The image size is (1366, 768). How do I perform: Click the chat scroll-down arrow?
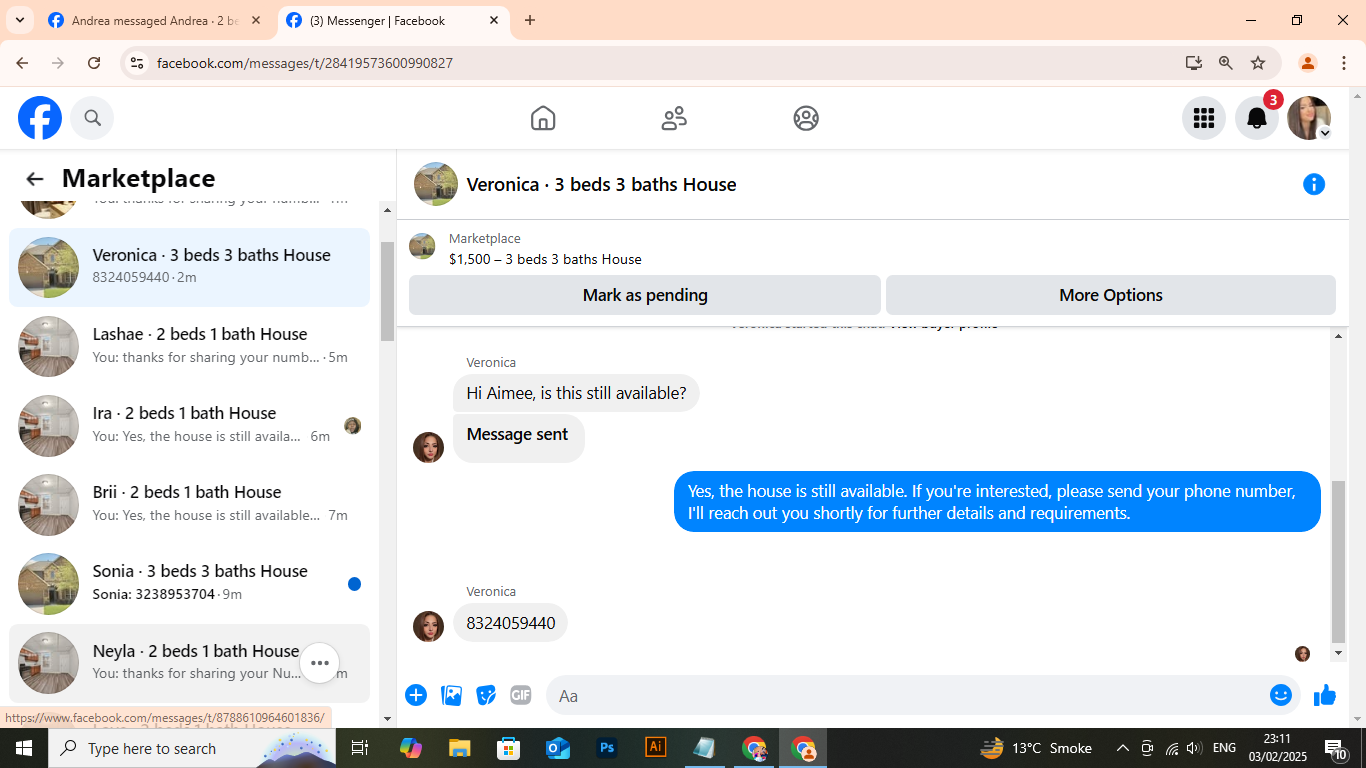point(1339,653)
